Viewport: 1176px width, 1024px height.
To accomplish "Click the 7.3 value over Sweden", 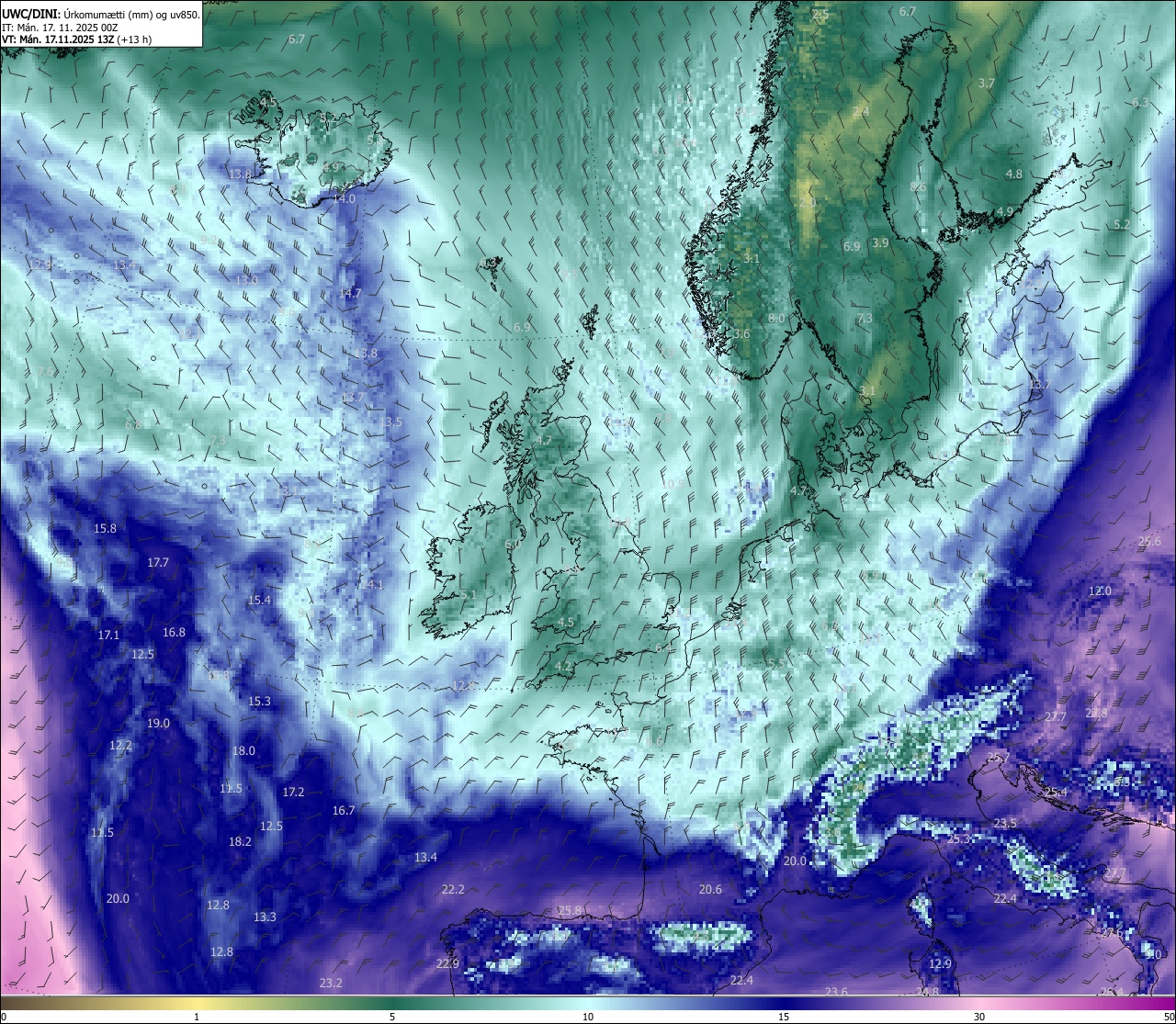I will (x=865, y=319).
